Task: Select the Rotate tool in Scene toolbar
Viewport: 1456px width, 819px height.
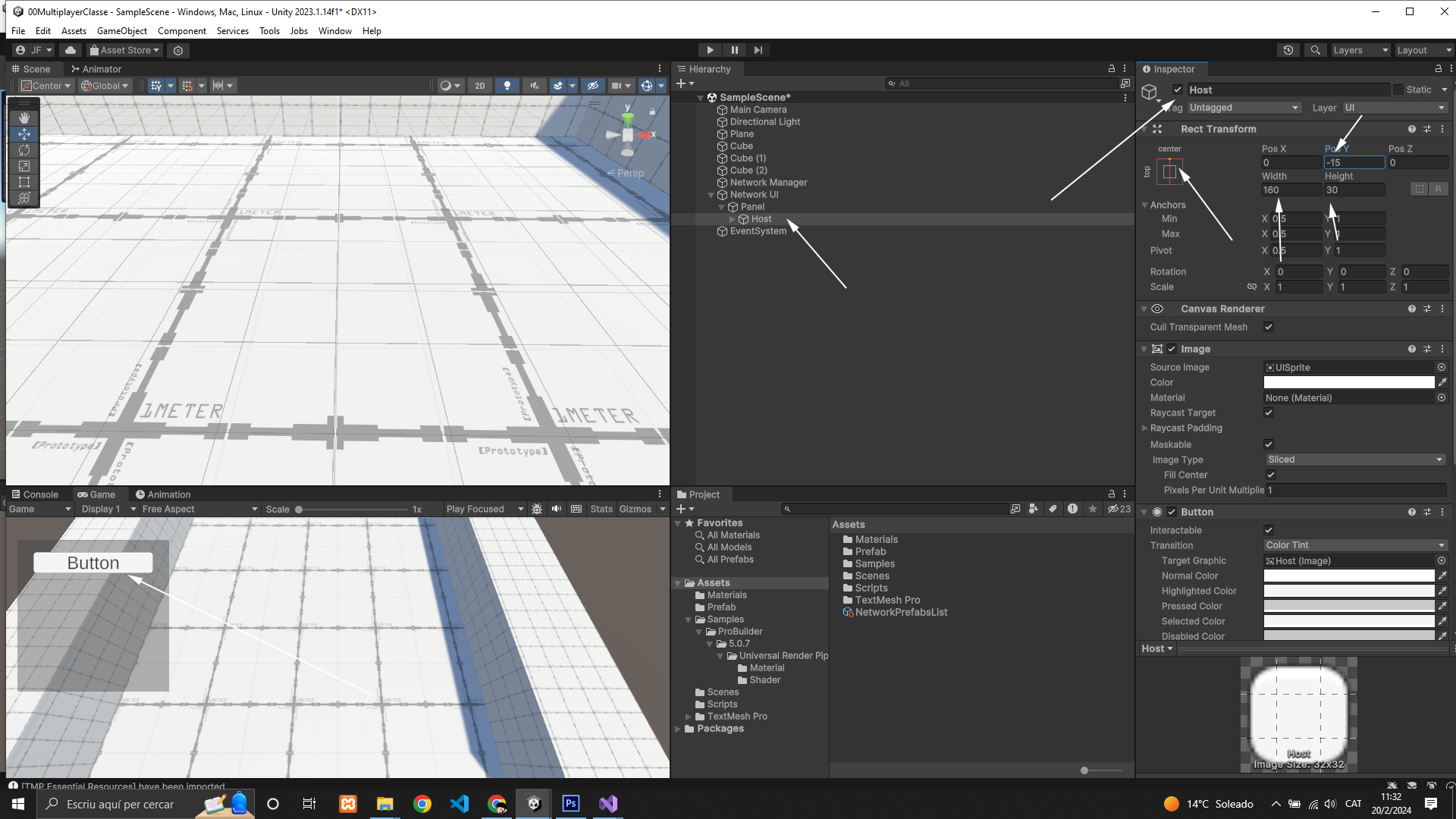Action: click(24, 150)
